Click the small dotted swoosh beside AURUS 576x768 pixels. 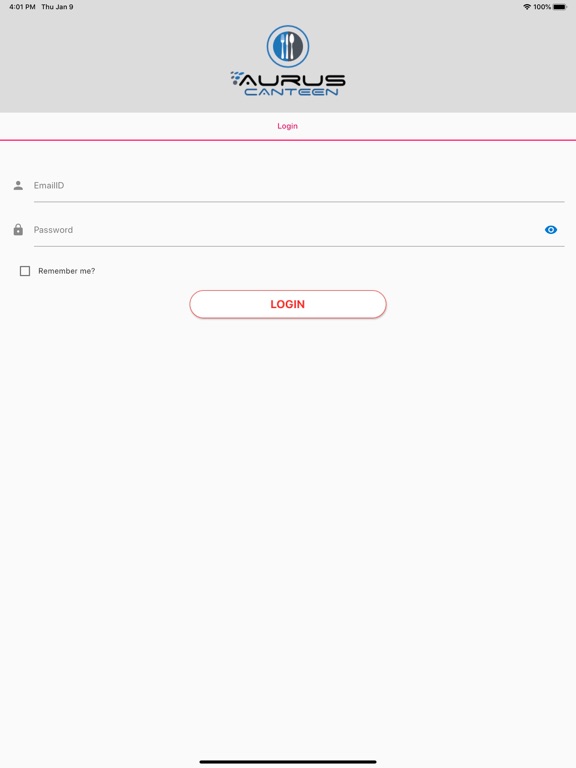click(237, 77)
